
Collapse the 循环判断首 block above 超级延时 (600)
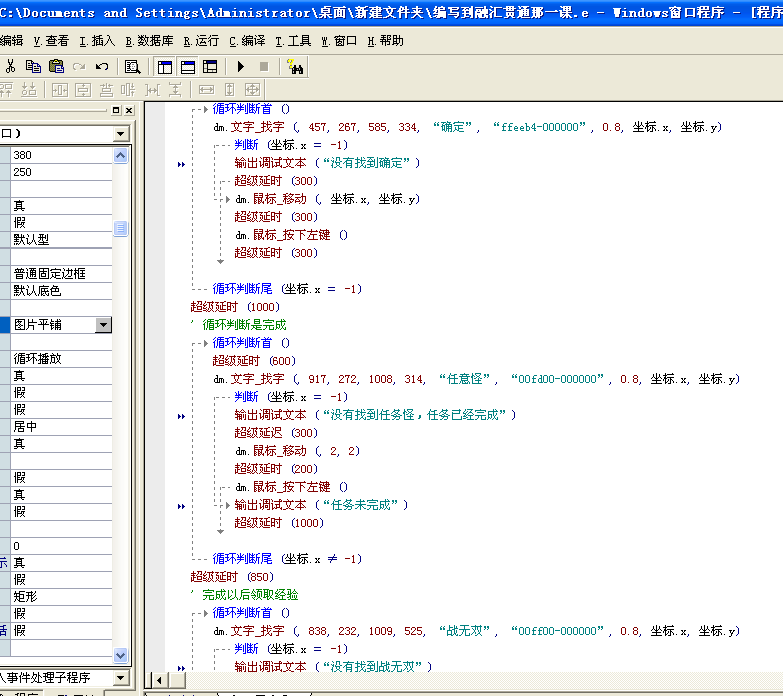coord(206,343)
